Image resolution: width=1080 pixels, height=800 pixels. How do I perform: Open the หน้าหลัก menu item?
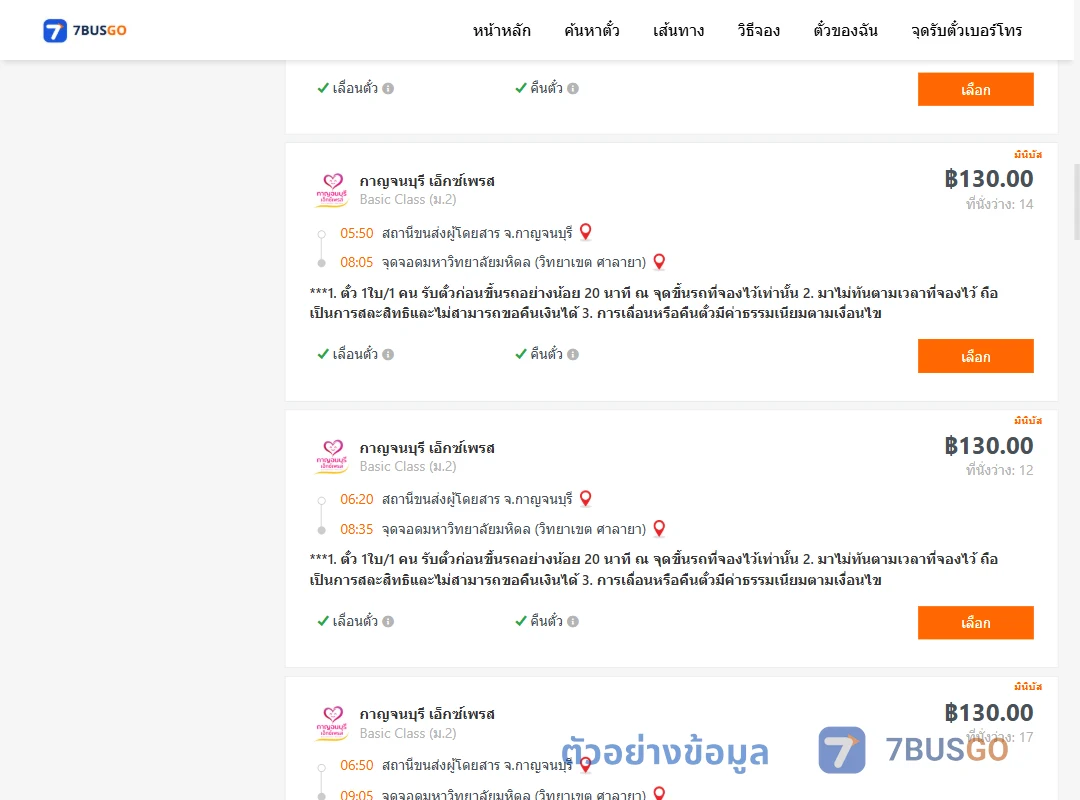coord(501,30)
